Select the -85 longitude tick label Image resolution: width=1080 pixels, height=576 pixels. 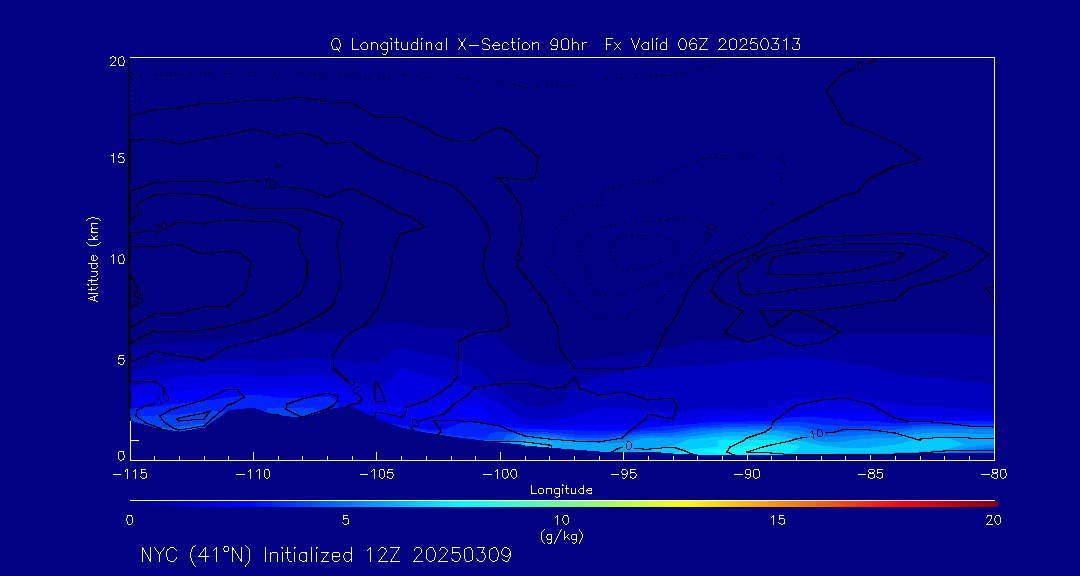871,475
